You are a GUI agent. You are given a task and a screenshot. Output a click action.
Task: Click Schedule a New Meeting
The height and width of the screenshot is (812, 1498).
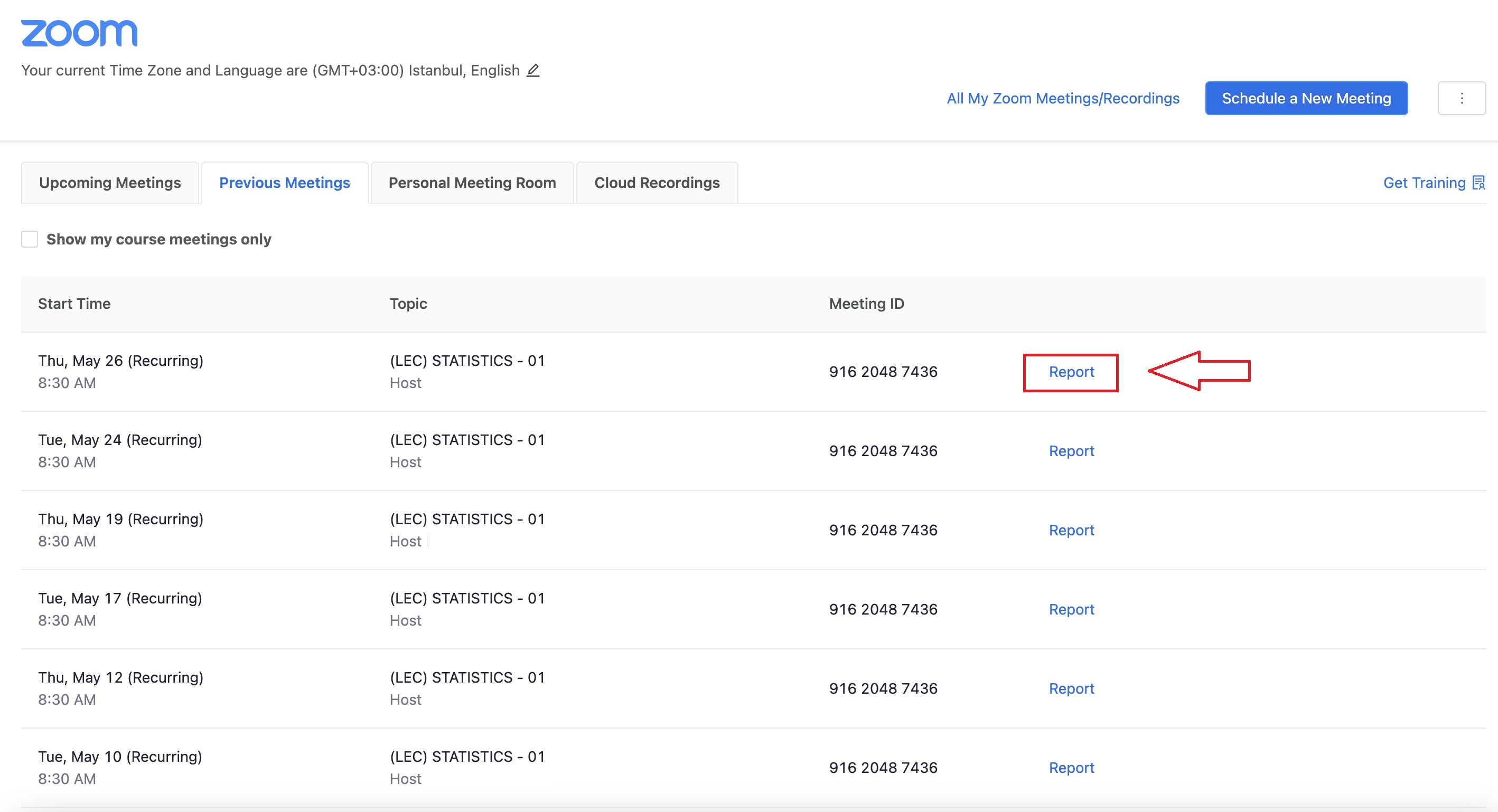click(x=1306, y=98)
